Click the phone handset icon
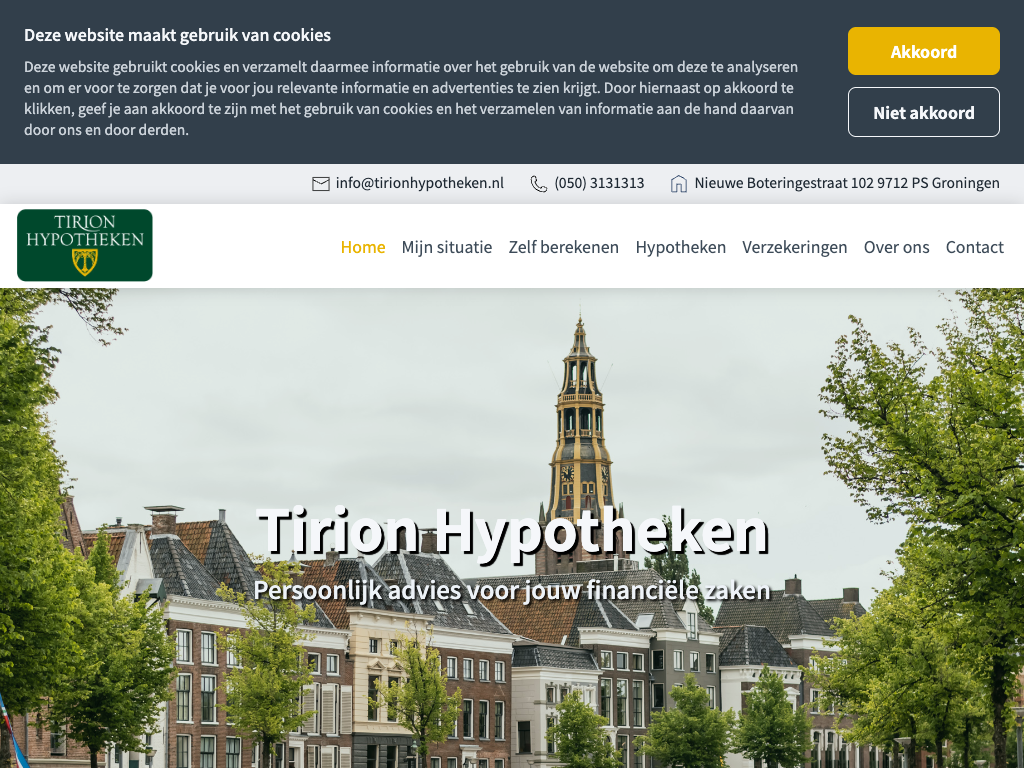This screenshot has height=768, width=1024. (x=539, y=184)
